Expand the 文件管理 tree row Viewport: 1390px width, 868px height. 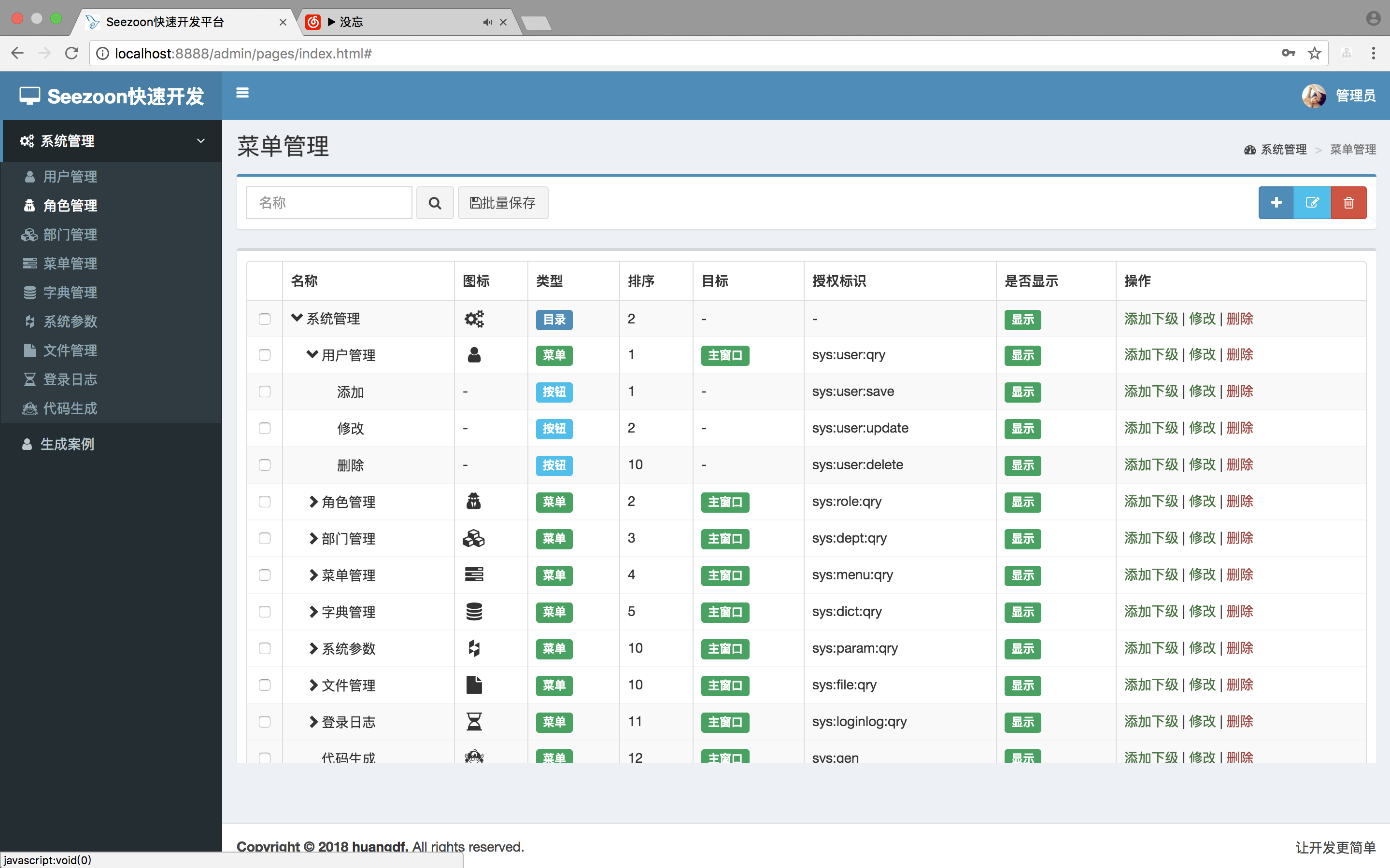(x=313, y=686)
